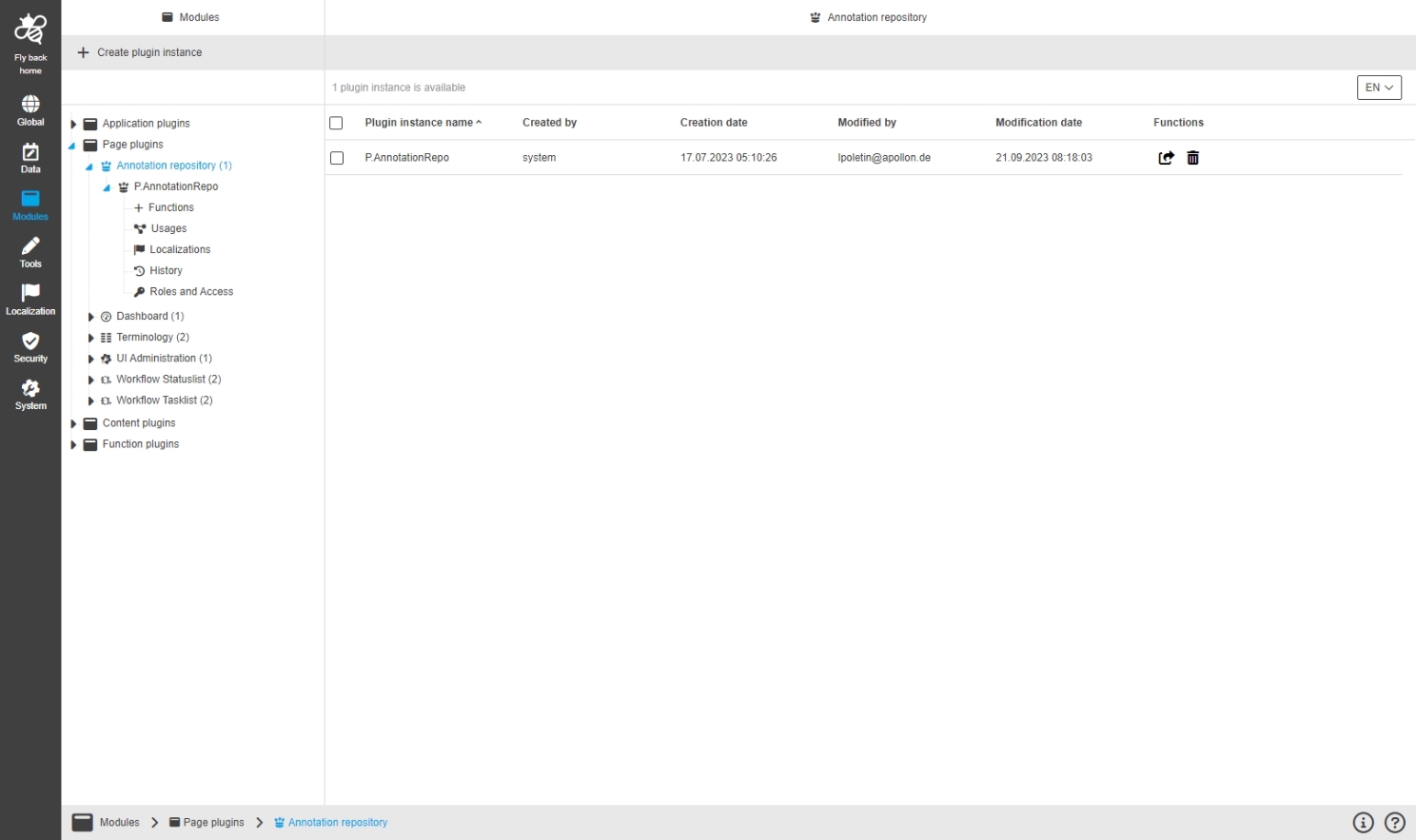Click Create plugin instance button
1416x840 pixels.
click(x=140, y=52)
